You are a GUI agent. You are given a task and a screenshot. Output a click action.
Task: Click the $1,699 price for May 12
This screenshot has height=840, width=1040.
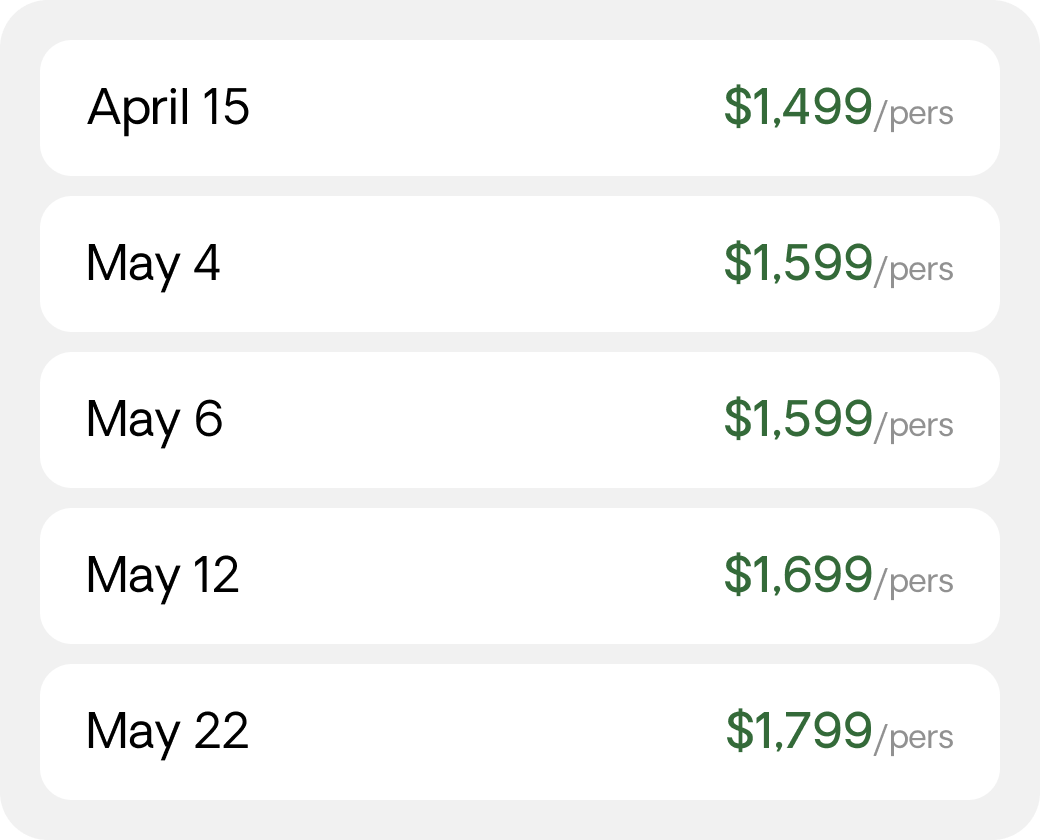[798, 575]
